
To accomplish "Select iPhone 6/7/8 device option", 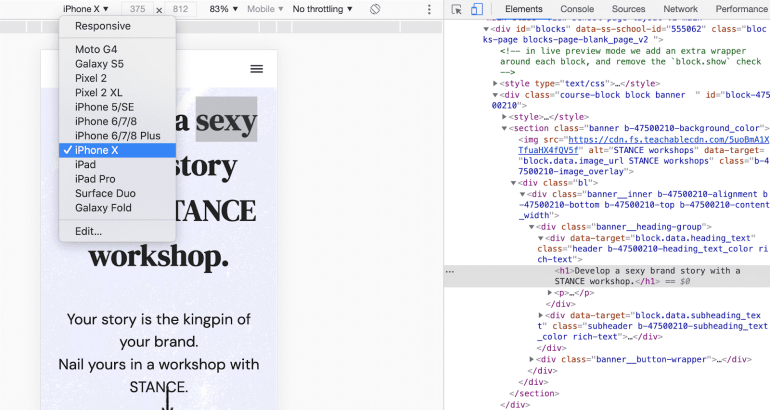I will [x=117, y=121].
